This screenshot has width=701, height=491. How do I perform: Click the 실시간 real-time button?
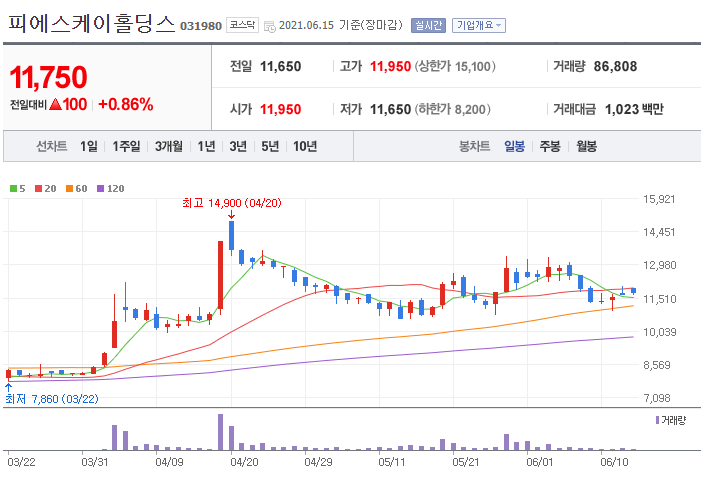coord(428,25)
